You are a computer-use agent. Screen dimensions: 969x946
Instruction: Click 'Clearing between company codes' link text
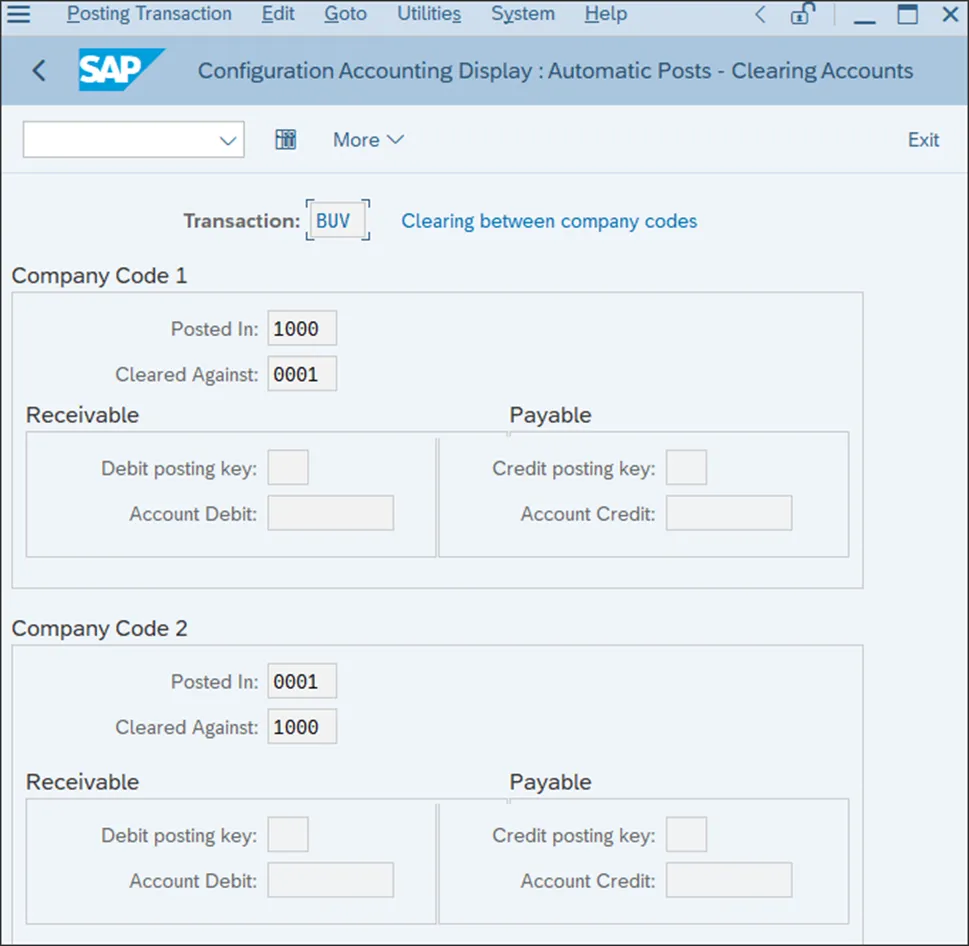[x=549, y=221]
